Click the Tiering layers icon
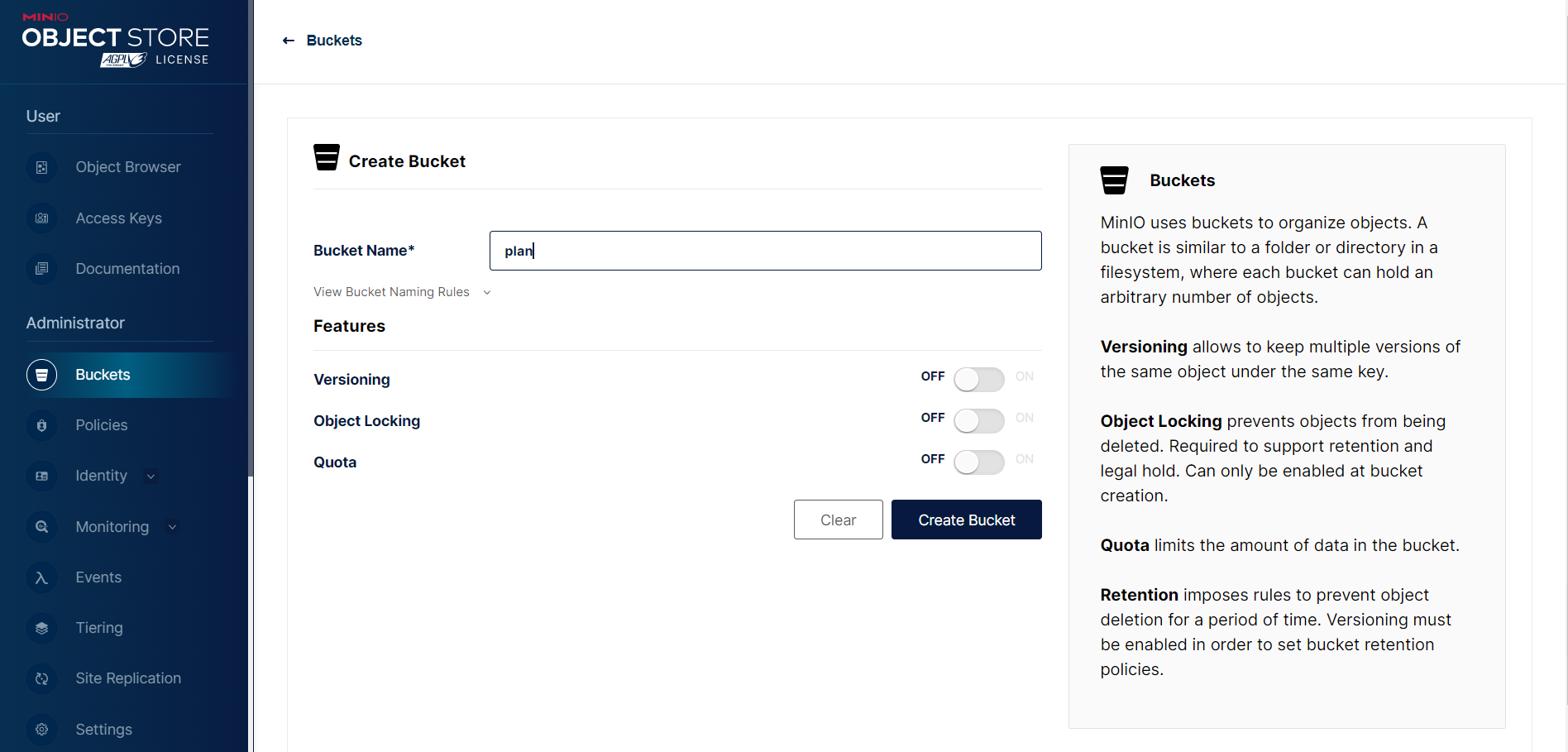This screenshot has width=1568, height=752. (x=41, y=628)
